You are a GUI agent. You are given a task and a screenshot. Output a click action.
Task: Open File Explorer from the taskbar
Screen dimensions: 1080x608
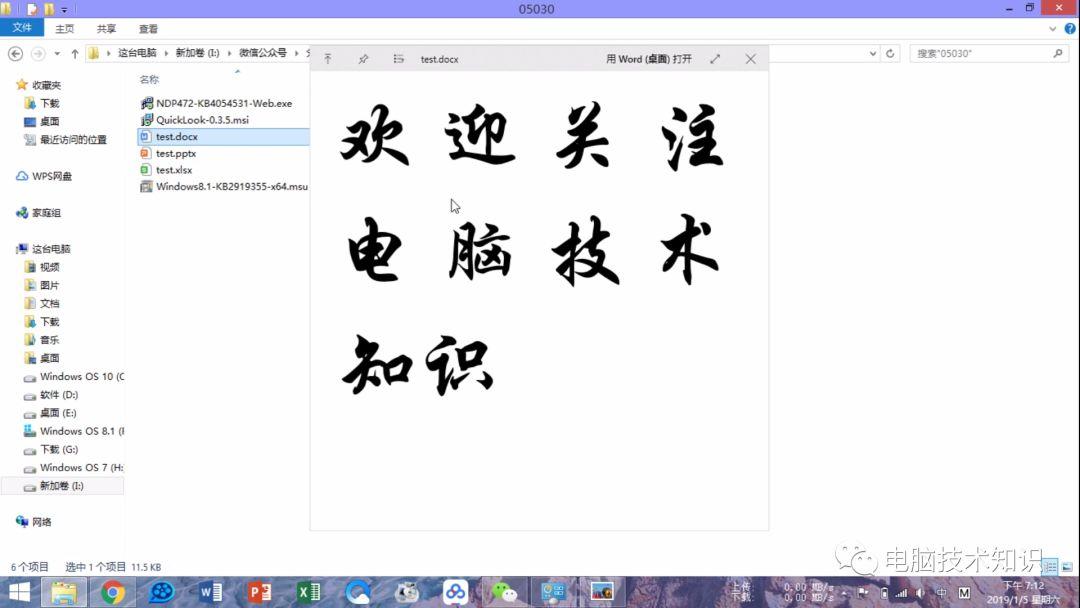[64, 592]
